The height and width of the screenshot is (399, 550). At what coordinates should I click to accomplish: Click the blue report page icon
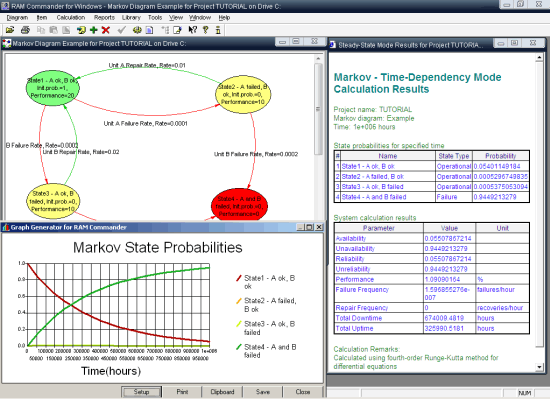(149, 30)
